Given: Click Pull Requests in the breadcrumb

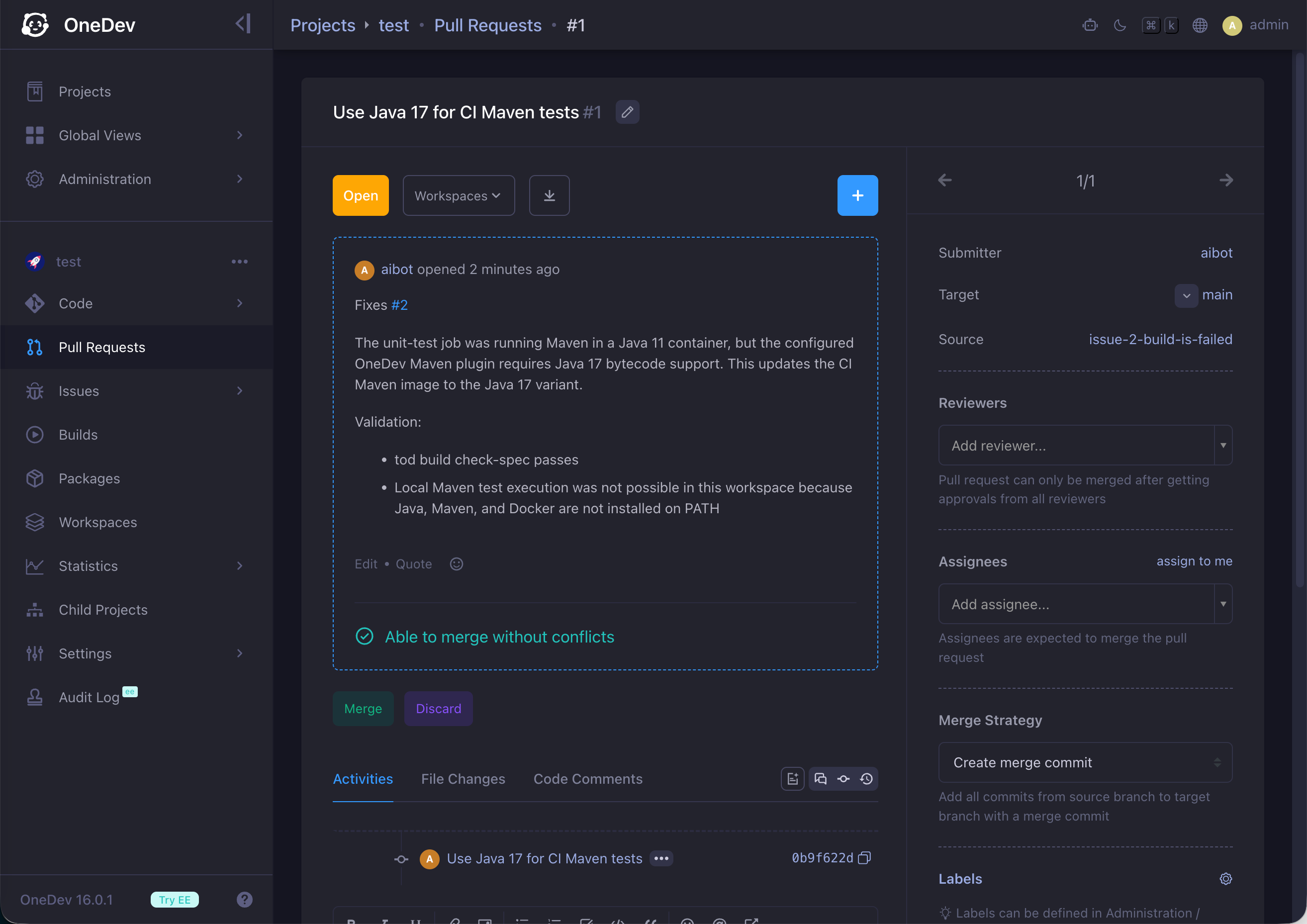Looking at the screenshot, I should (488, 25).
